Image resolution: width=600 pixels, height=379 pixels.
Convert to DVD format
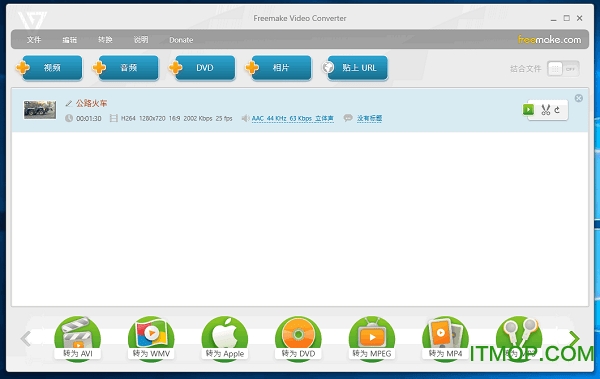point(298,339)
